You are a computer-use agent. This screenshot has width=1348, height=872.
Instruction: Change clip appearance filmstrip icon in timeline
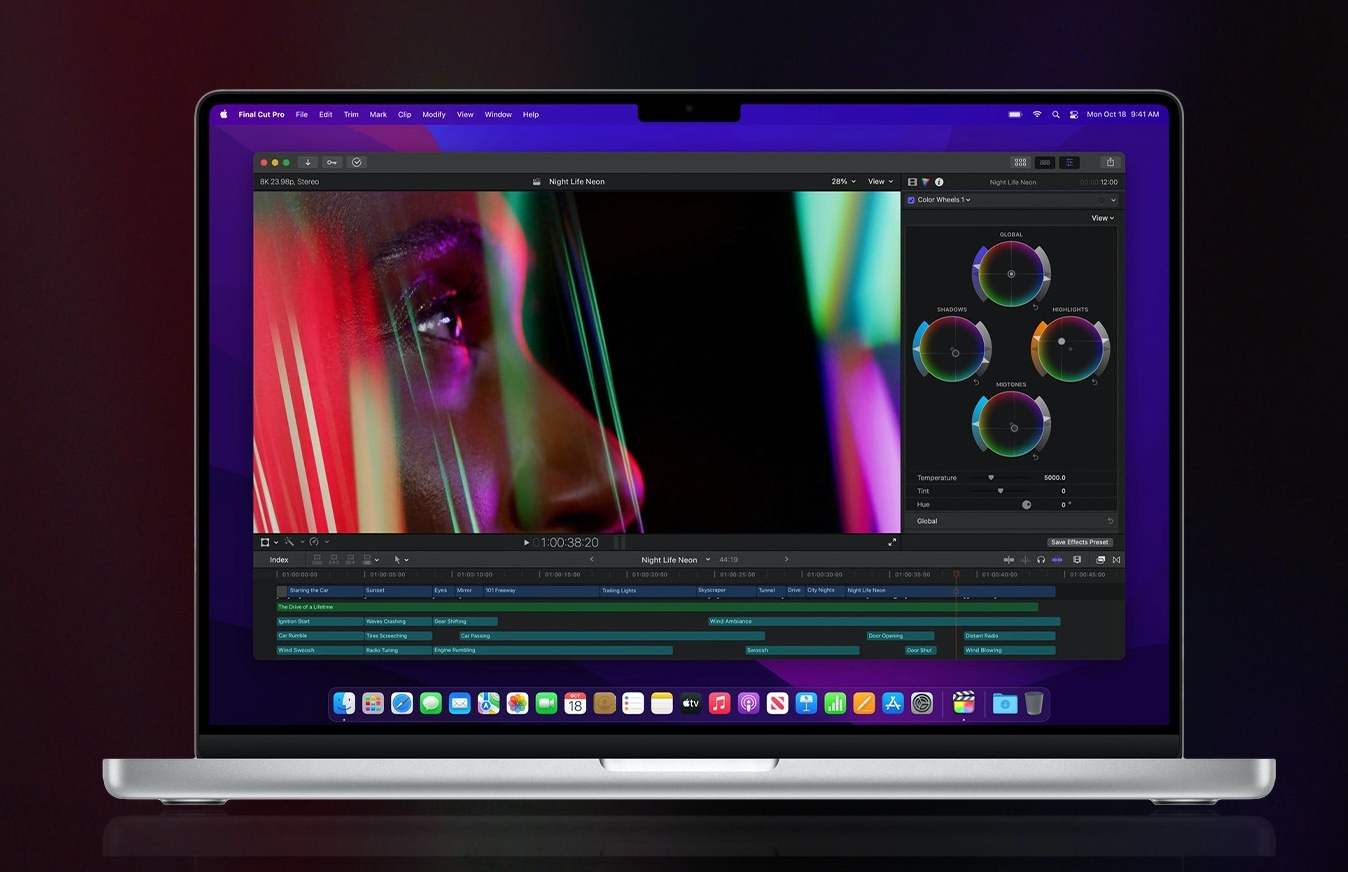pyautogui.click(x=1077, y=560)
